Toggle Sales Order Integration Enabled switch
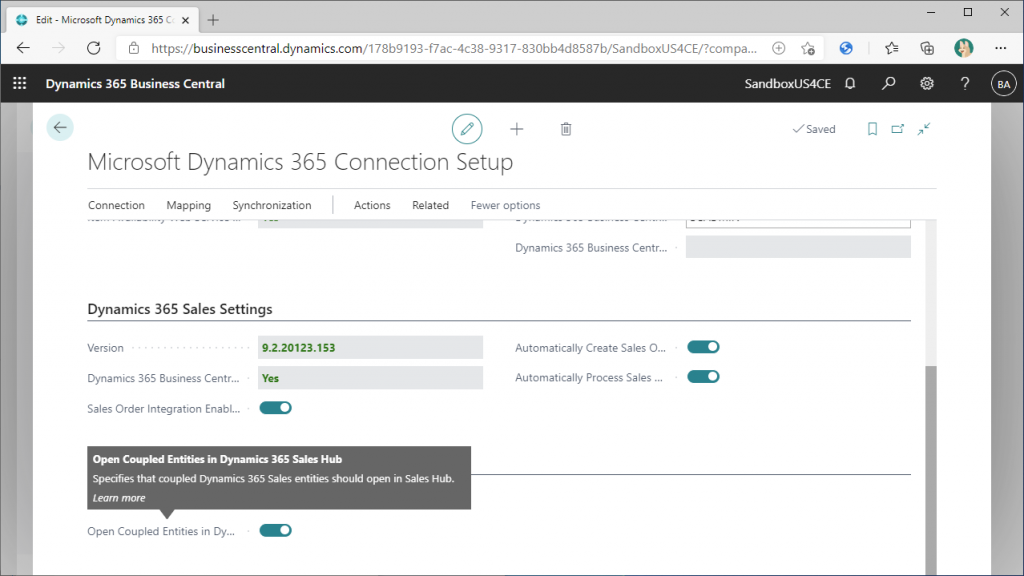 pyautogui.click(x=276, y=408)
